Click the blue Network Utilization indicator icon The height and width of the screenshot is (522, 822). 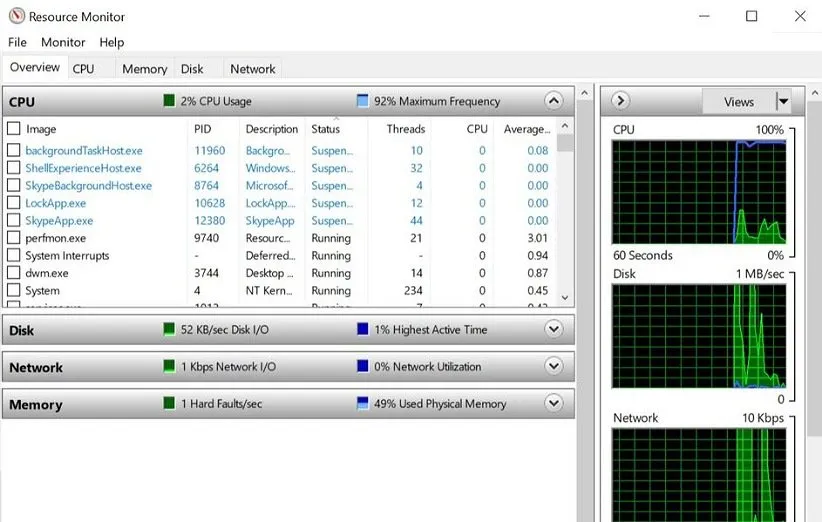tap(363, 367)
